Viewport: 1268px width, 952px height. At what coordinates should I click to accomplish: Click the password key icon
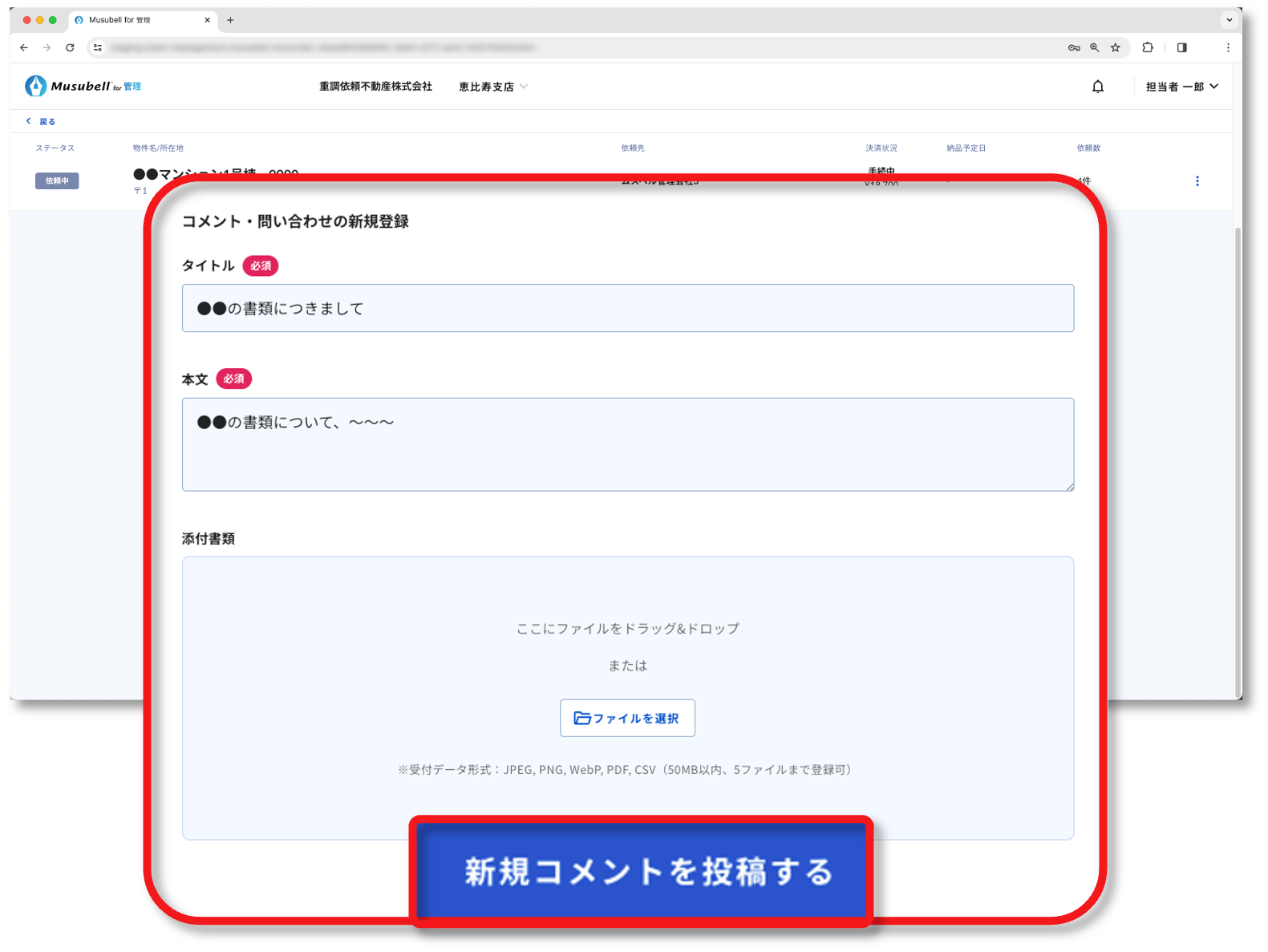[1074, 48]
